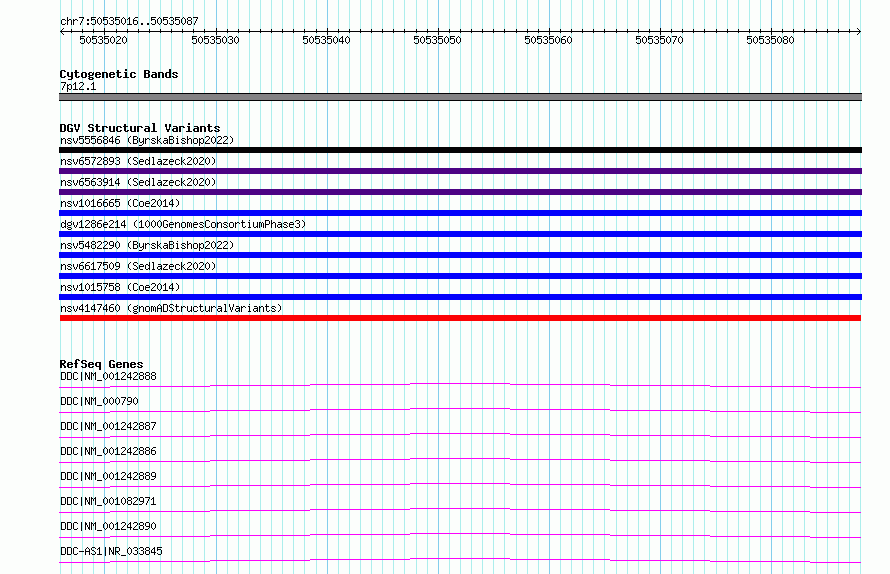Open variant nsv5556846 (ByrskaBishop2022) label

click(x=147, y=140)
